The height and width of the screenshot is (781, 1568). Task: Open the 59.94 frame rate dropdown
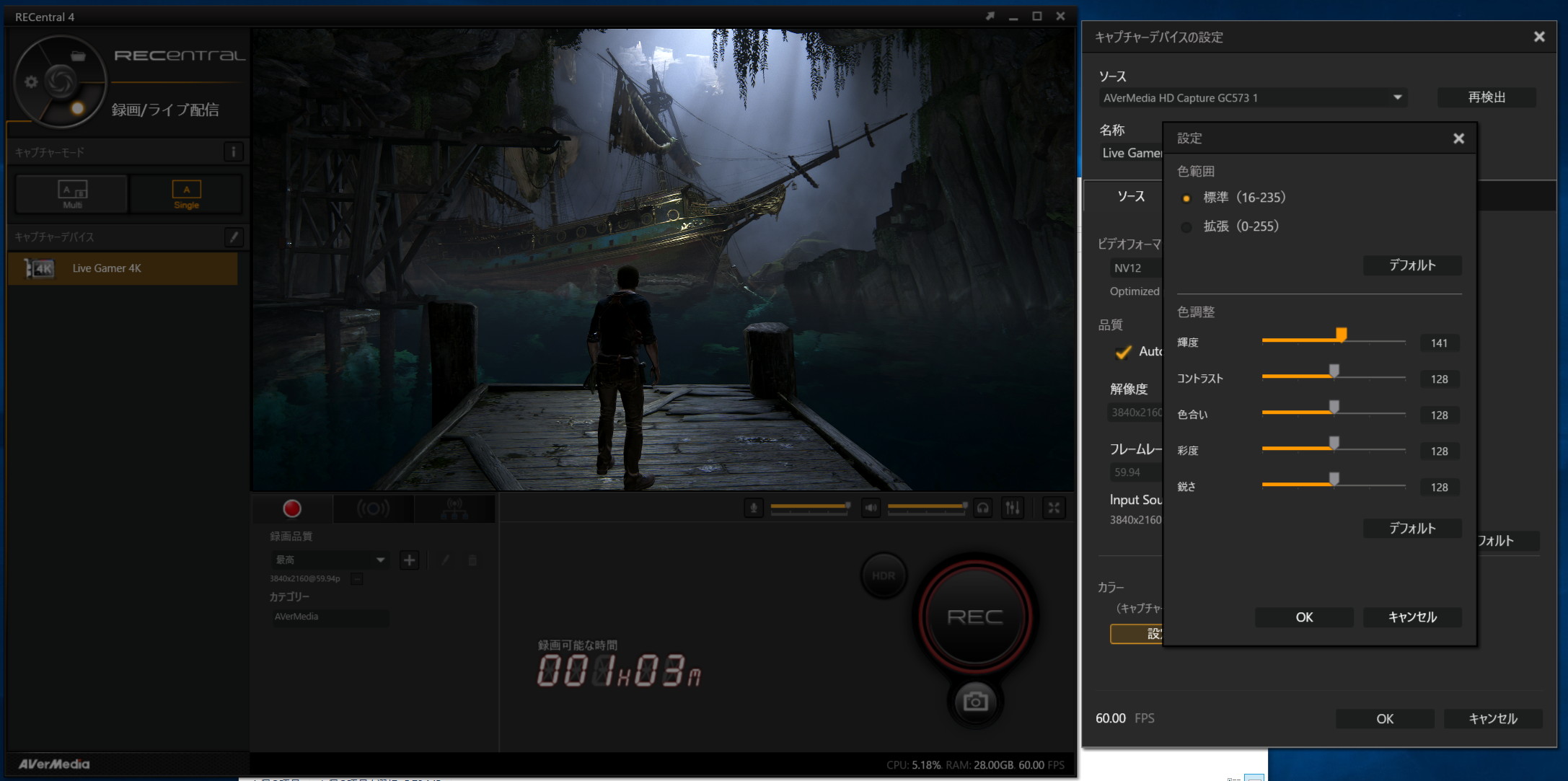coord(1136,472)
